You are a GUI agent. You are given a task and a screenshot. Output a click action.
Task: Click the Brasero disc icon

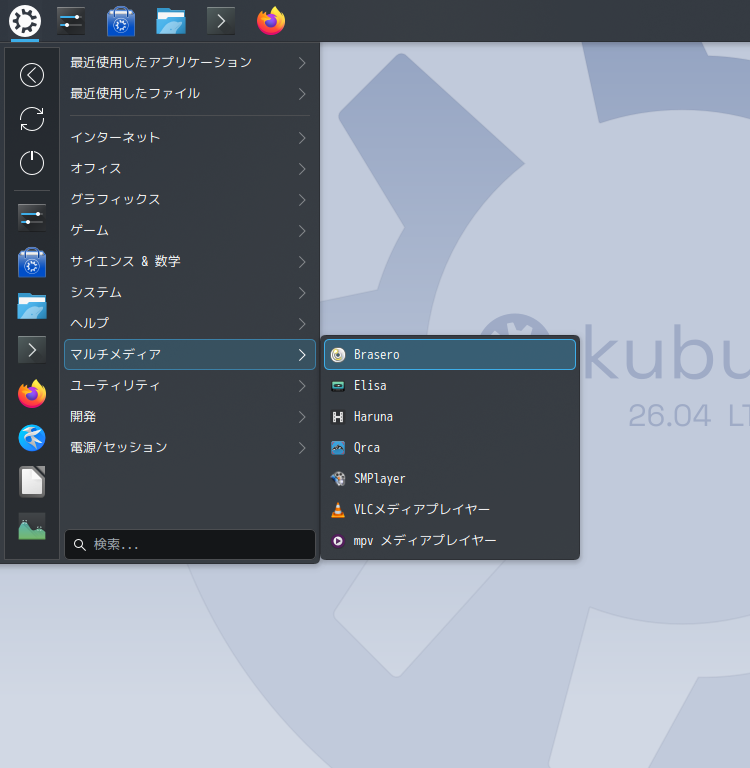[338, 355]
